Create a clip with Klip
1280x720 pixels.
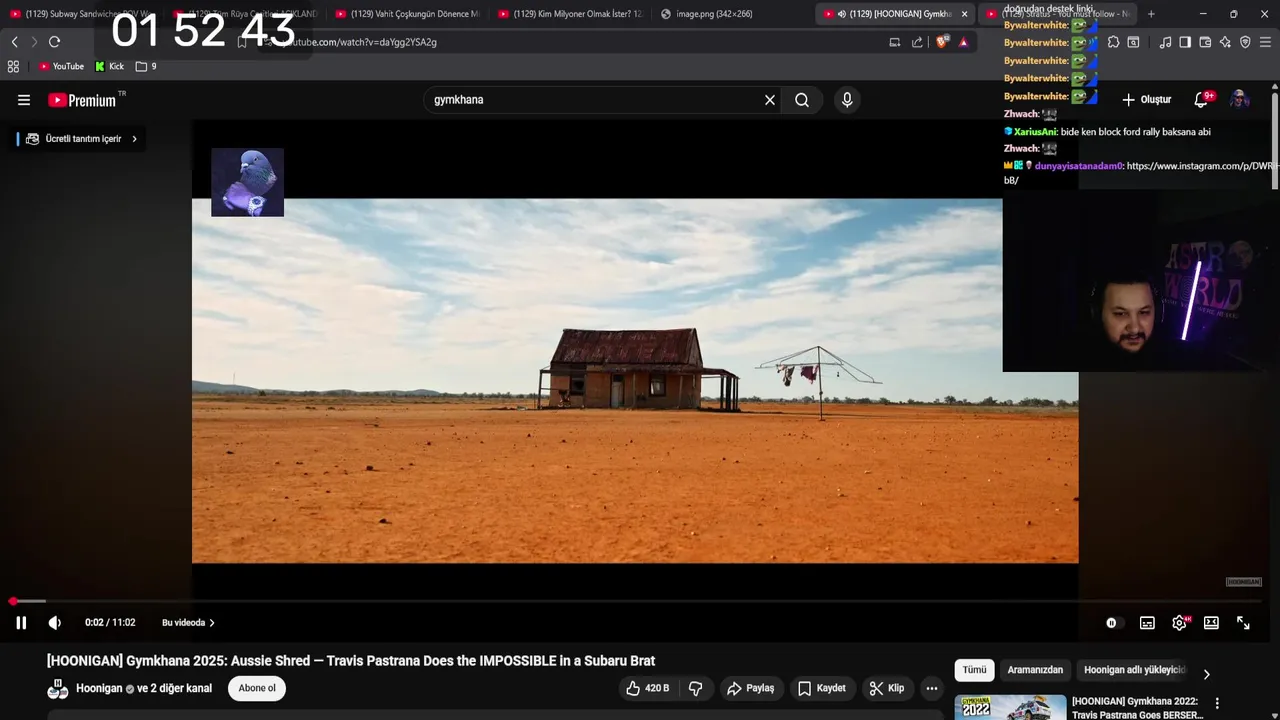tap(887, 688)
